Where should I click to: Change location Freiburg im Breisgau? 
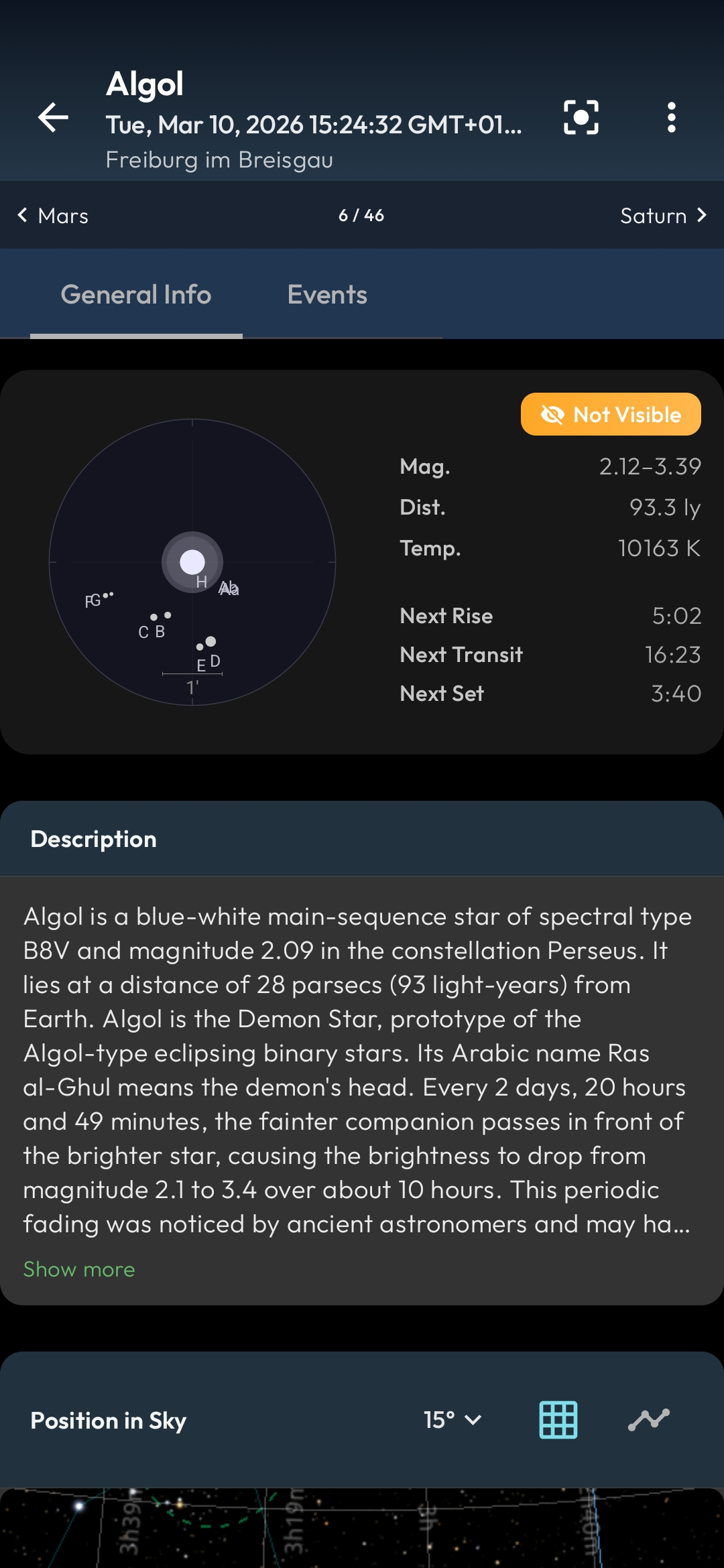pos(220,159)
